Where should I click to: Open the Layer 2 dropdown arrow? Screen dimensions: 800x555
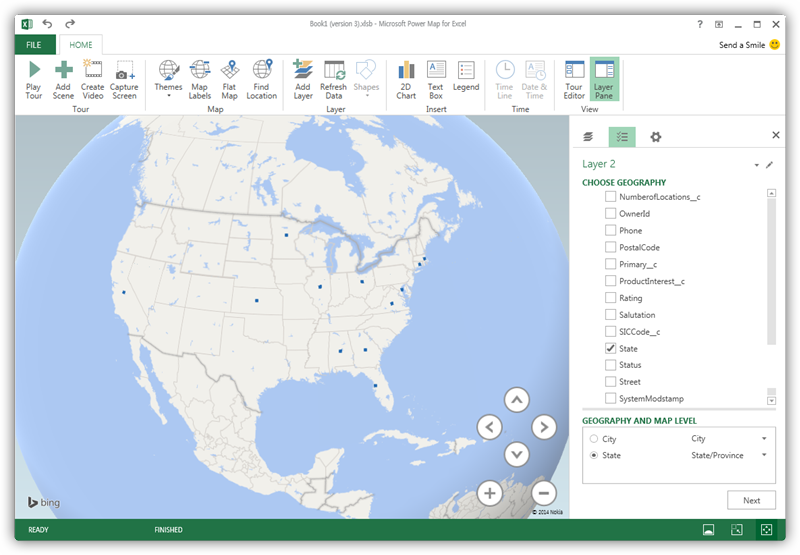[x=756, y=165]
